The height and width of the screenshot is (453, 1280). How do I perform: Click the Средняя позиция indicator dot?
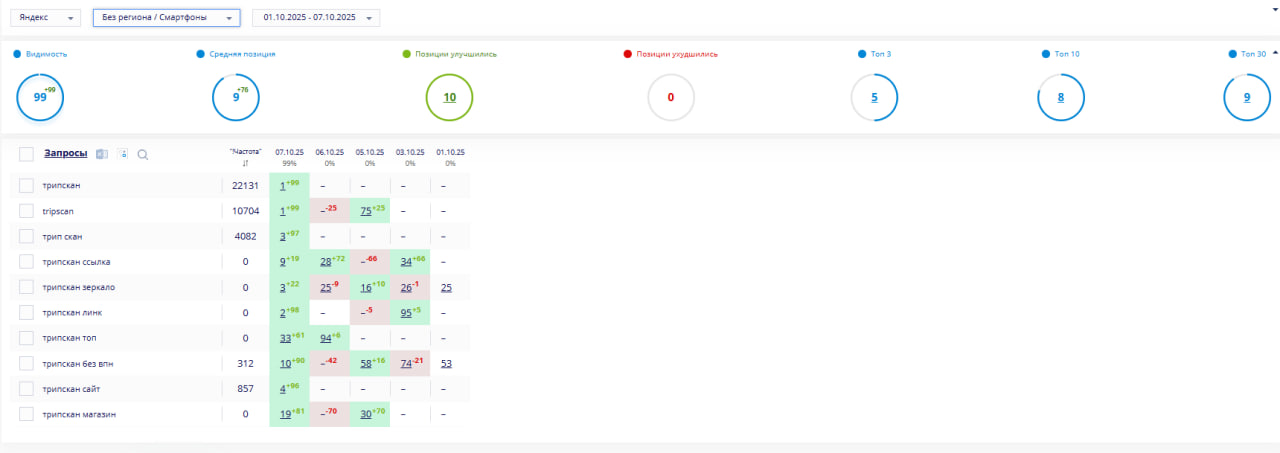pos(201,54)
